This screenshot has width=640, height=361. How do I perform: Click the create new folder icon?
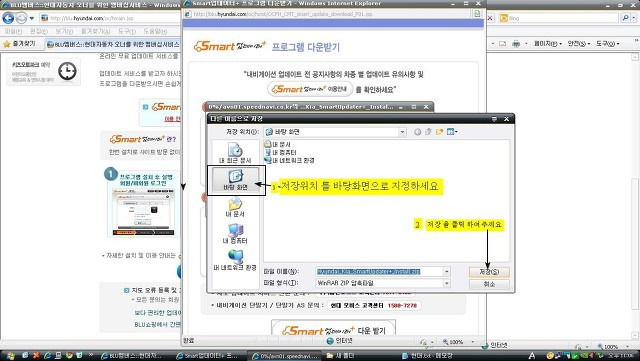coord(439,132)
